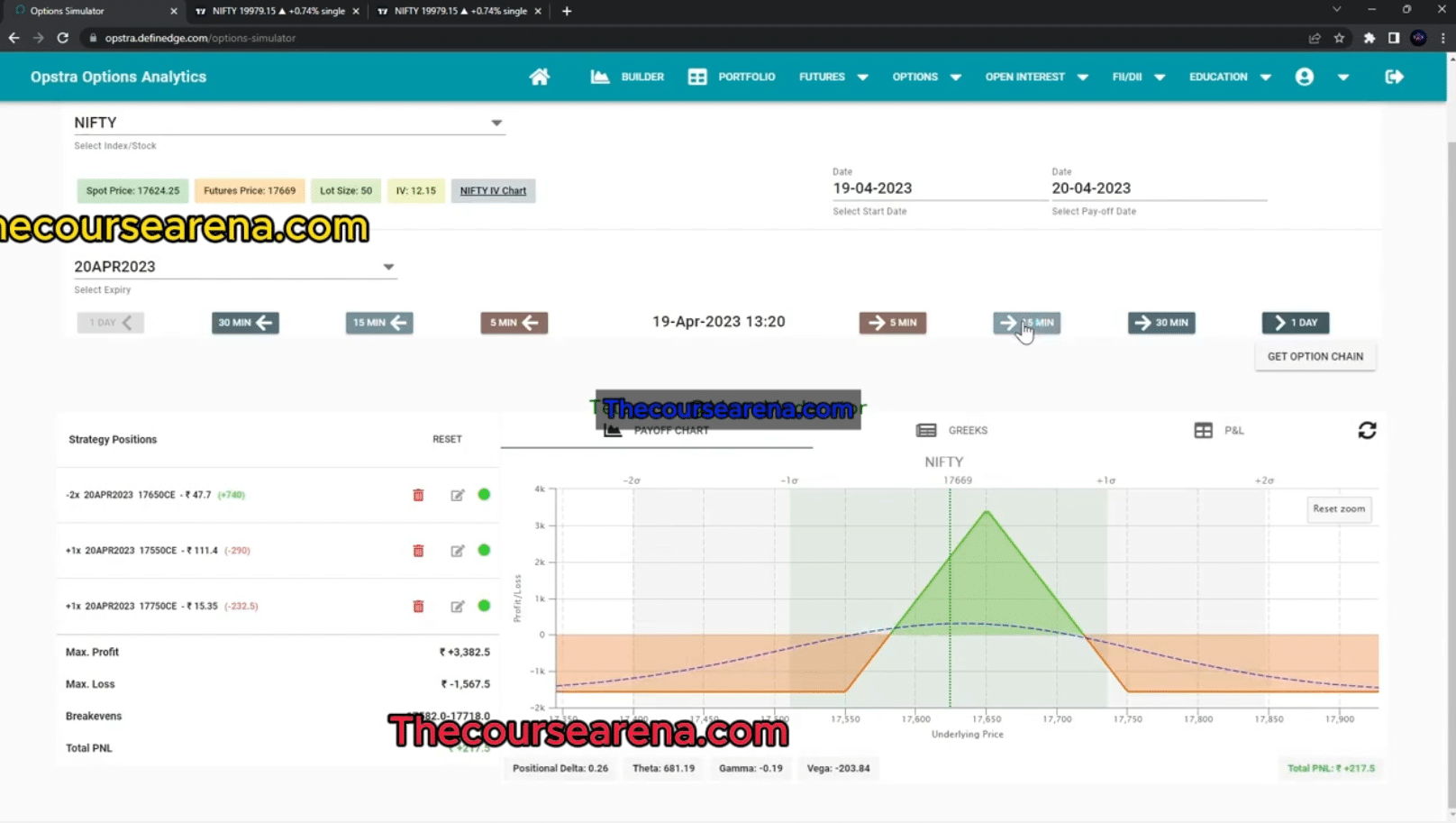Click the Greeks list icon
This screenshot has height=823, width=1456.
point(926,431)
